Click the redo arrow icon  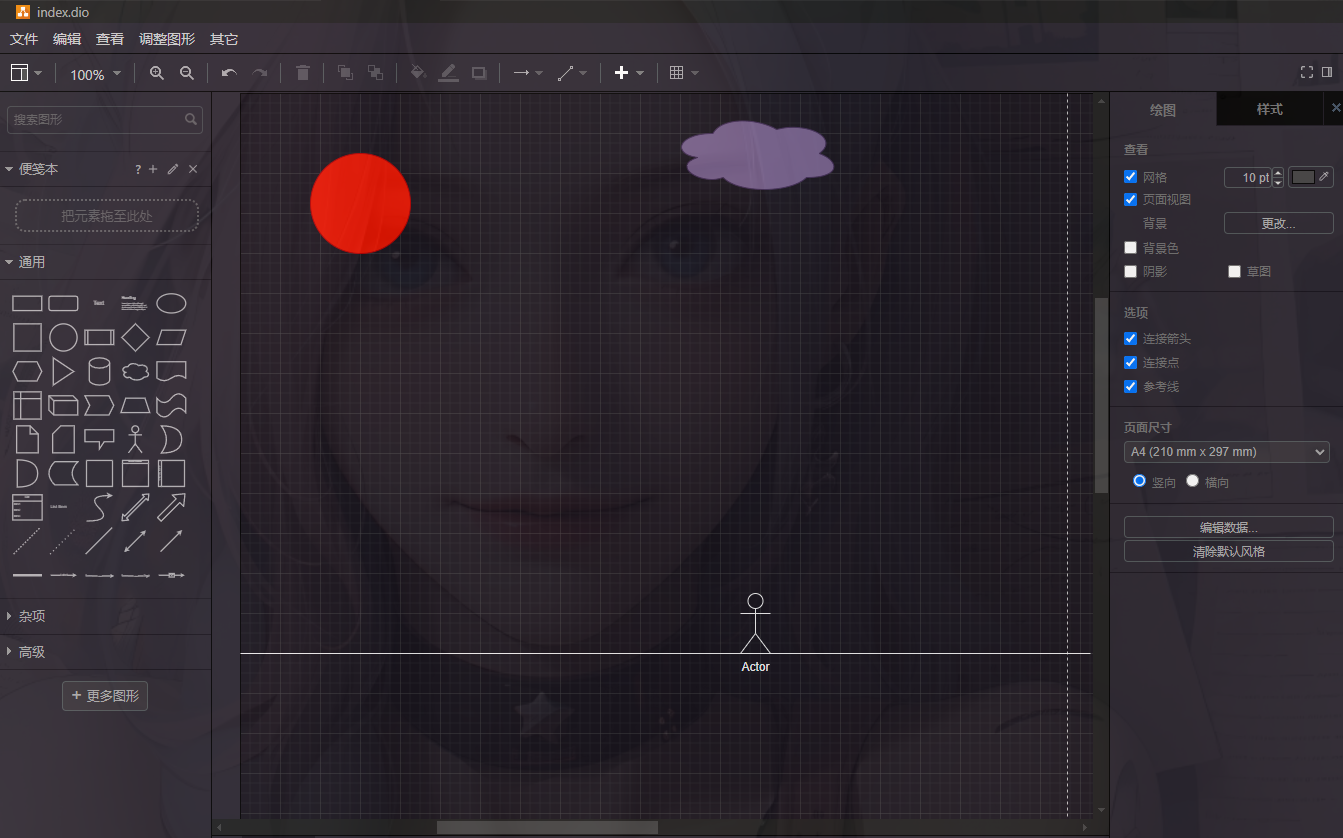click(260, 73)
